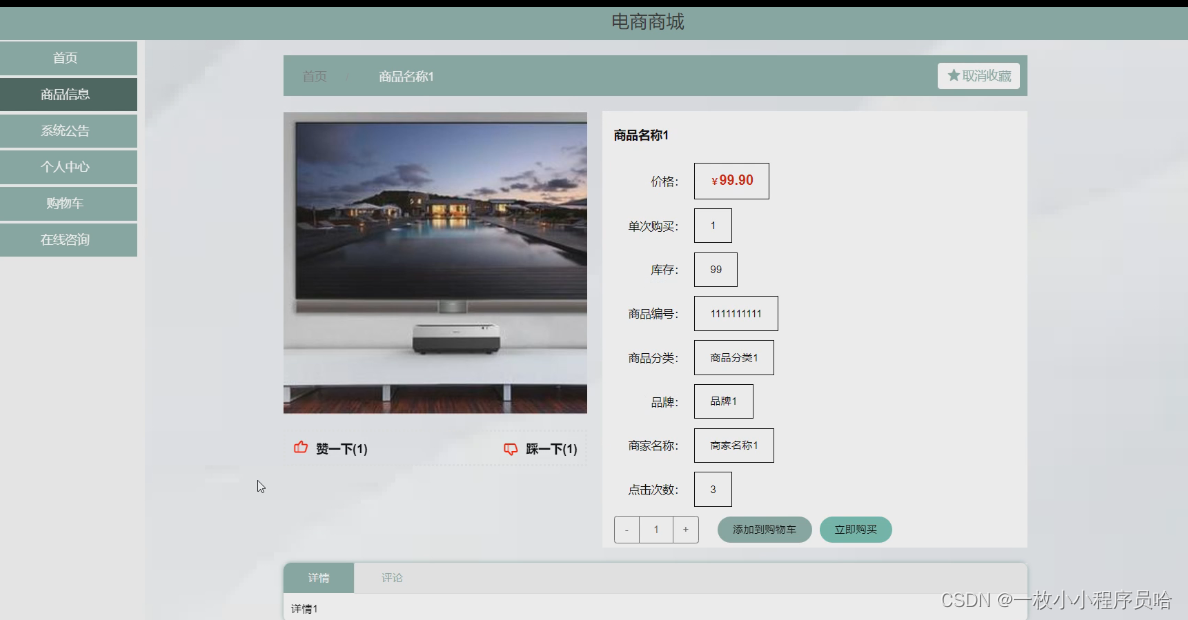Open 系统公告 sidebar item
This screenshot has height=620, width=1188.
pyautogui.click(x=68, y=130)
